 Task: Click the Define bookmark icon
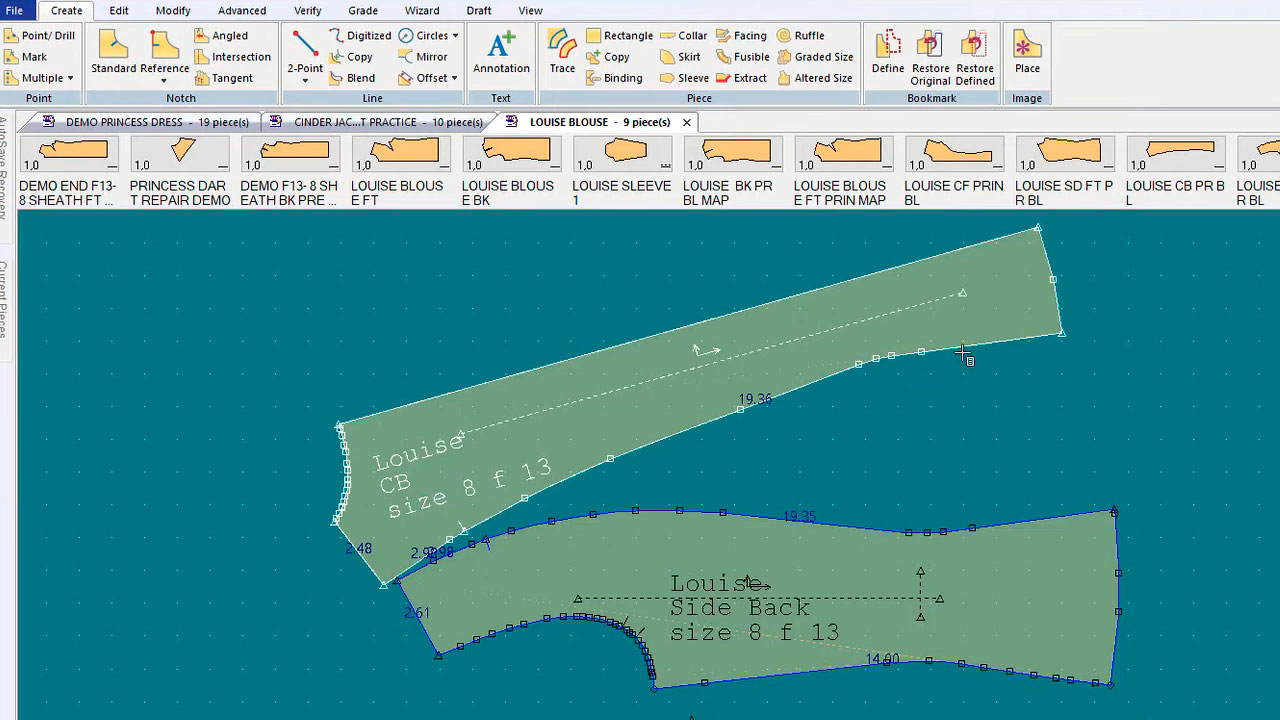[887, 52]
